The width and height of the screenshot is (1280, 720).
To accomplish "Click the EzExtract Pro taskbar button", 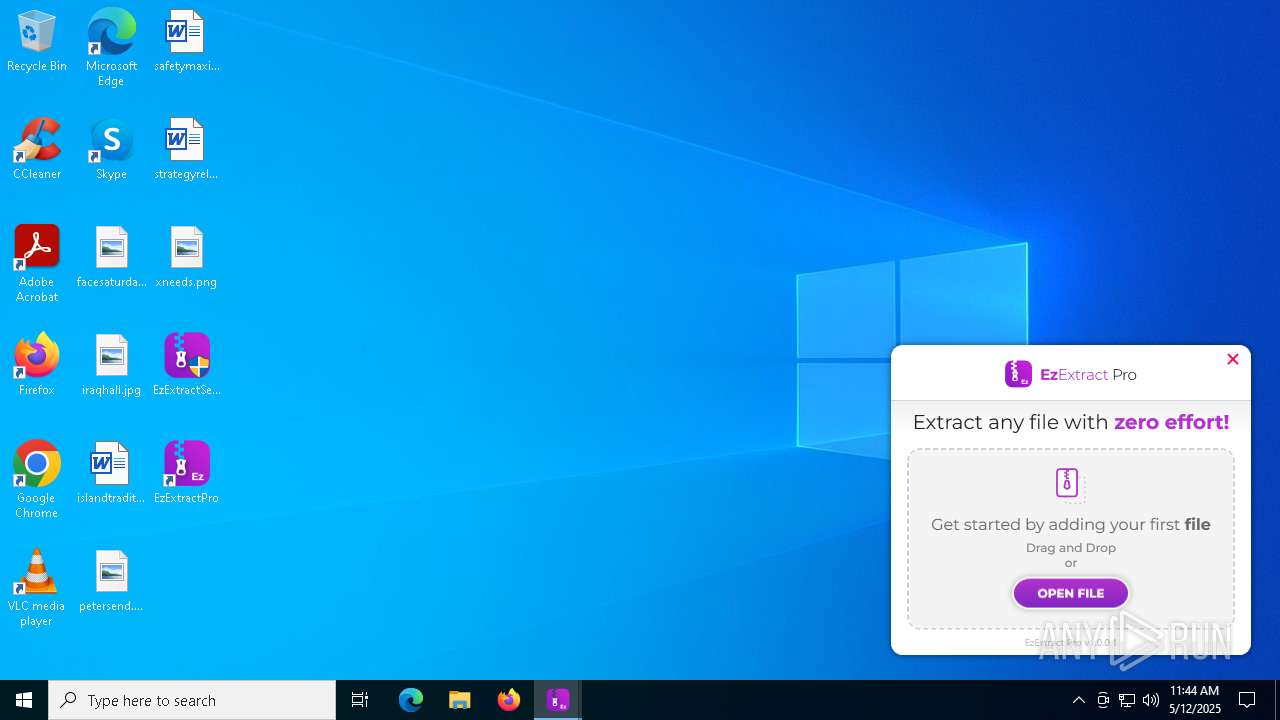I will [558, 700].
